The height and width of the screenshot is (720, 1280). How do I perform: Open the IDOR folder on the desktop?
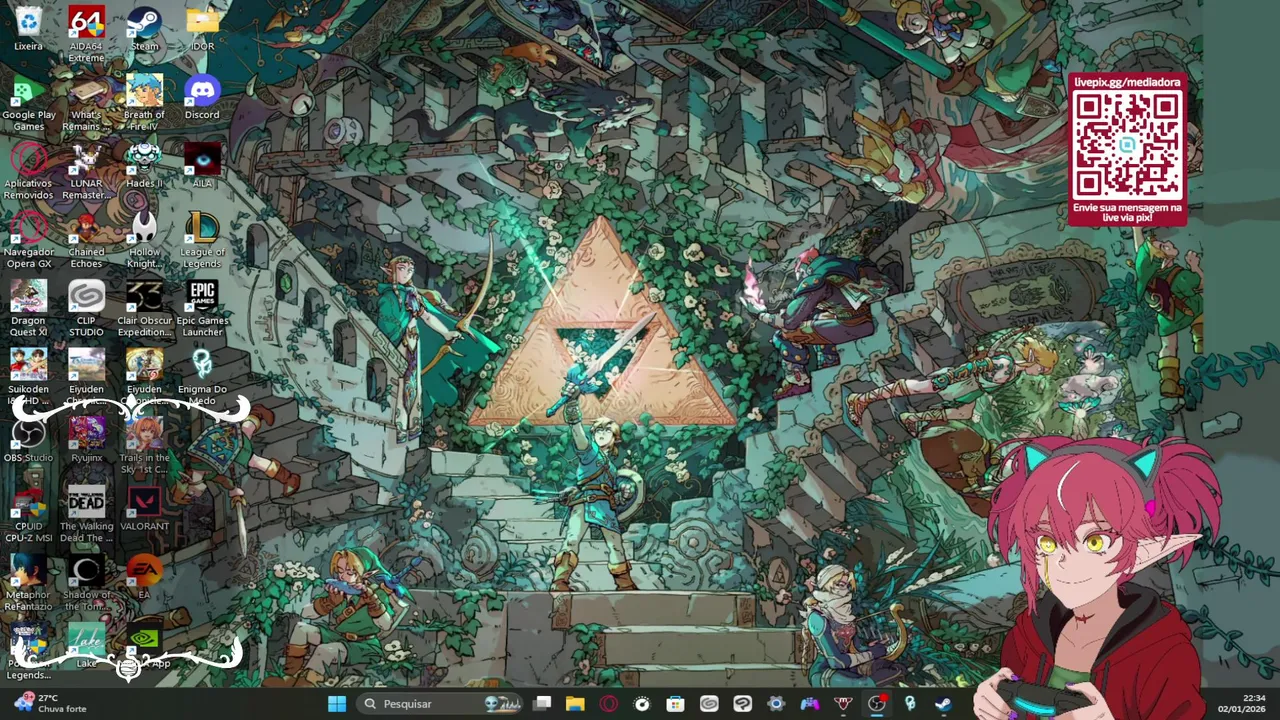[202, 29]
